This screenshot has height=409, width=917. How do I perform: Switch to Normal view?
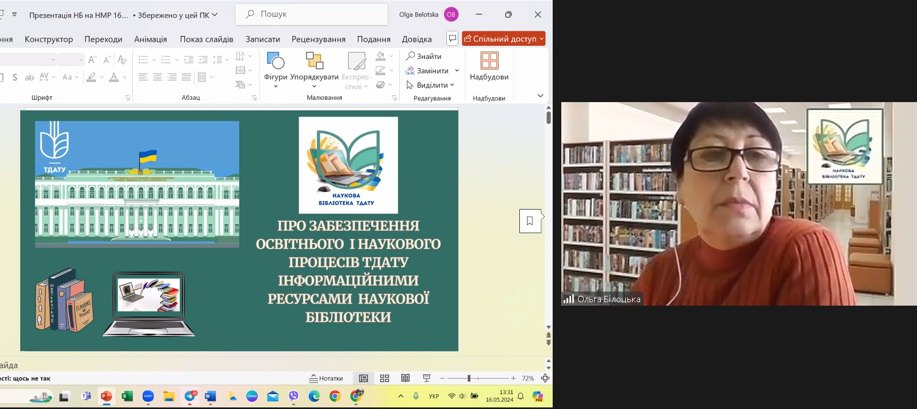click(363, 379)
